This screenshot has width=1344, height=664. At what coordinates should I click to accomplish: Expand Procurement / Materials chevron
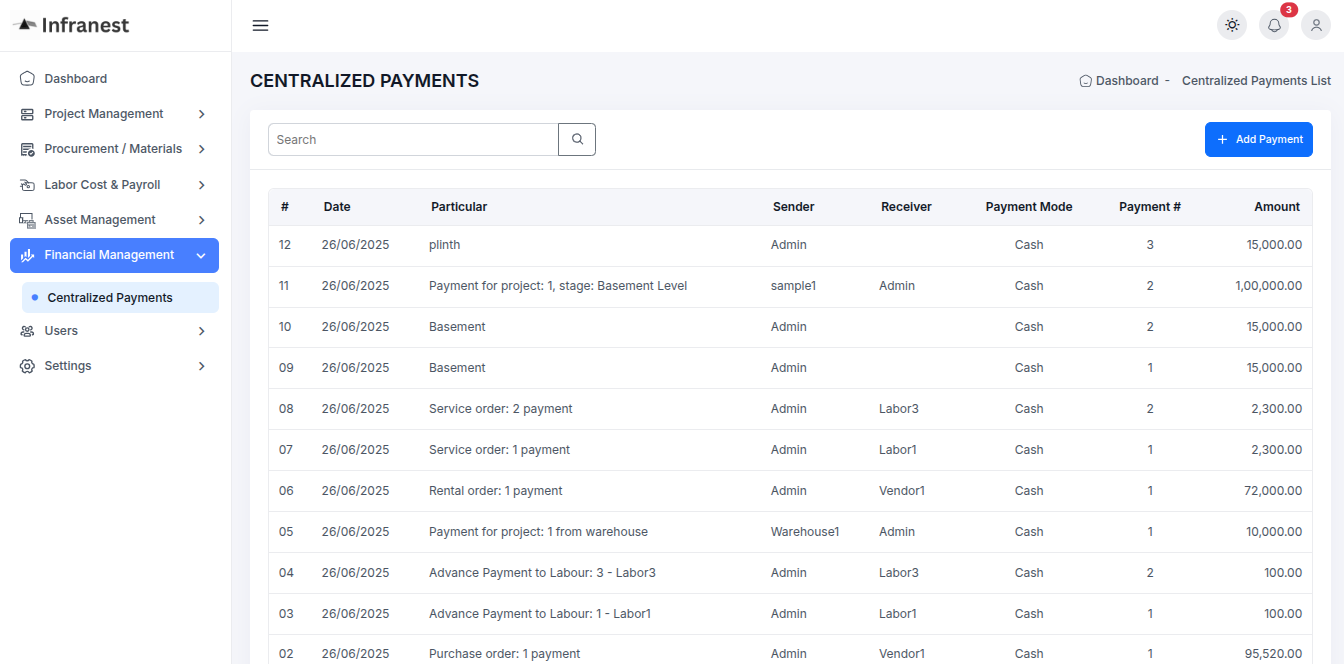coord(201,149)
